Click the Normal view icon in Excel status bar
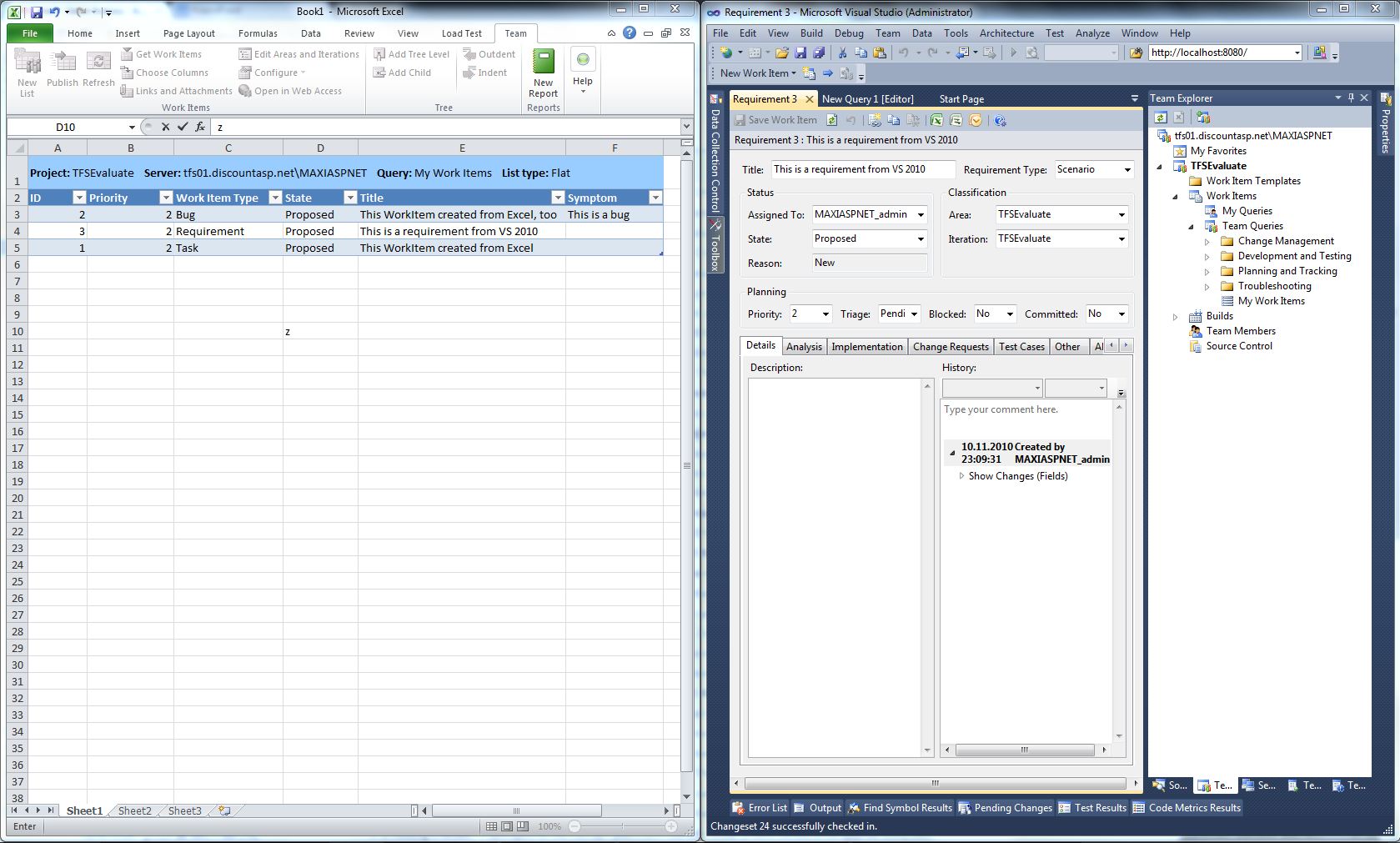This screenshot has height=843, width=1400. tap(491, 826)
